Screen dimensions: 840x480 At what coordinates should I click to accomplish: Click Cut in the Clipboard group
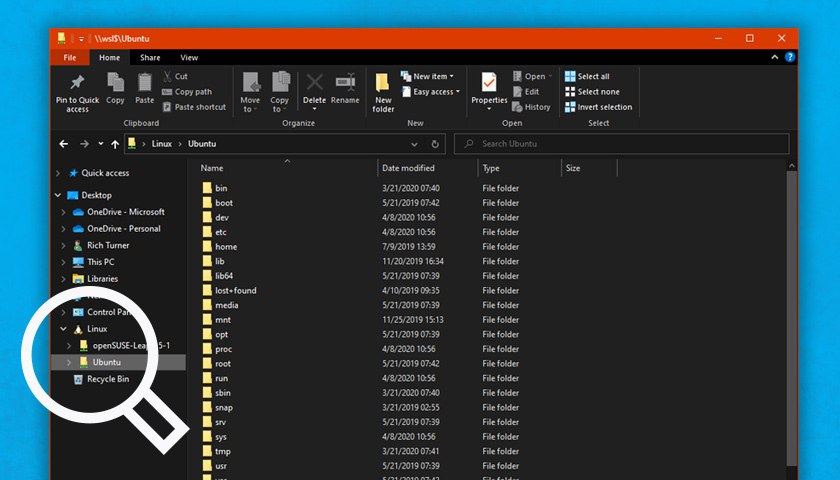[175, 76]
